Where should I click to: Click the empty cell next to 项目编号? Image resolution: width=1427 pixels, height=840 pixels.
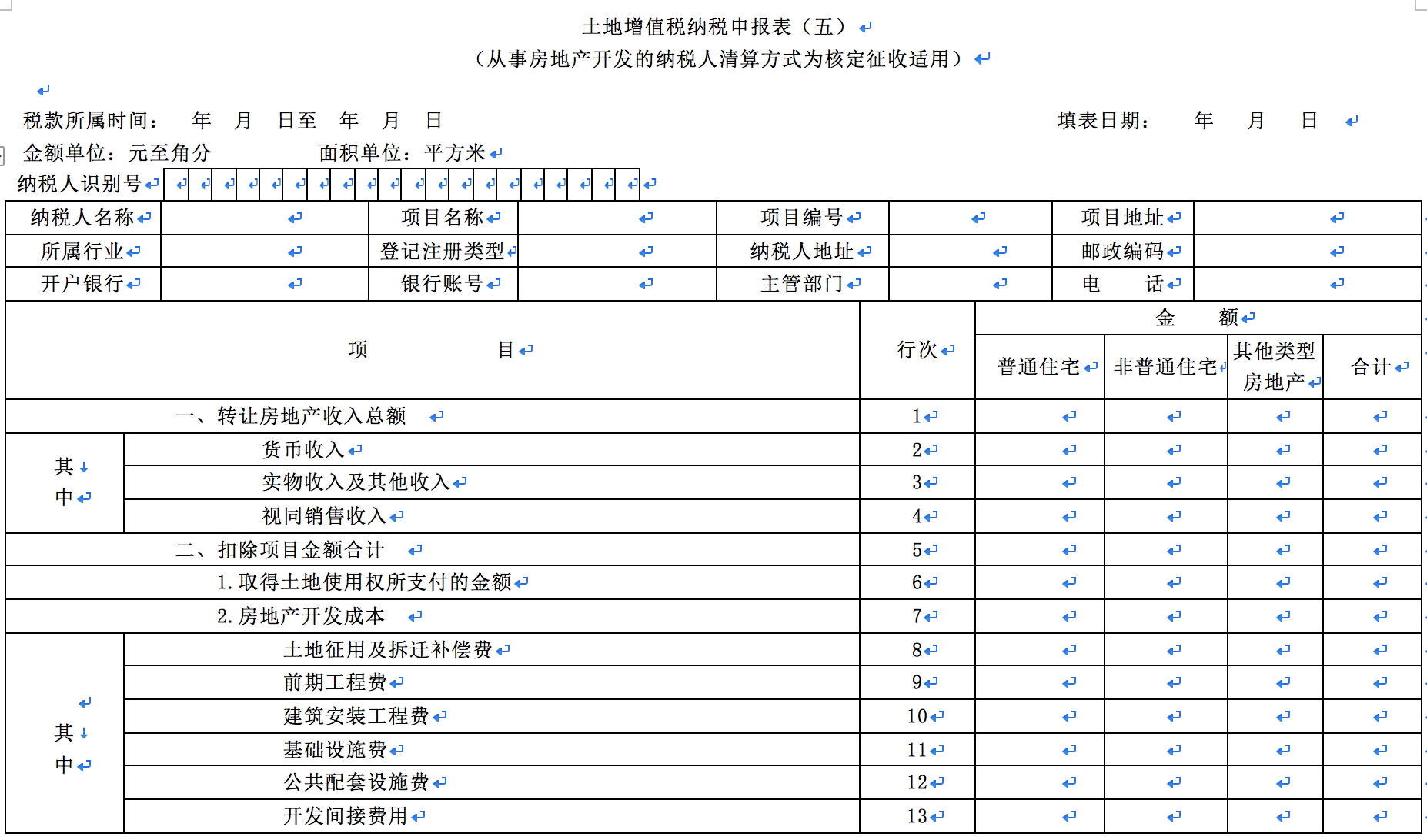point(971,218)
